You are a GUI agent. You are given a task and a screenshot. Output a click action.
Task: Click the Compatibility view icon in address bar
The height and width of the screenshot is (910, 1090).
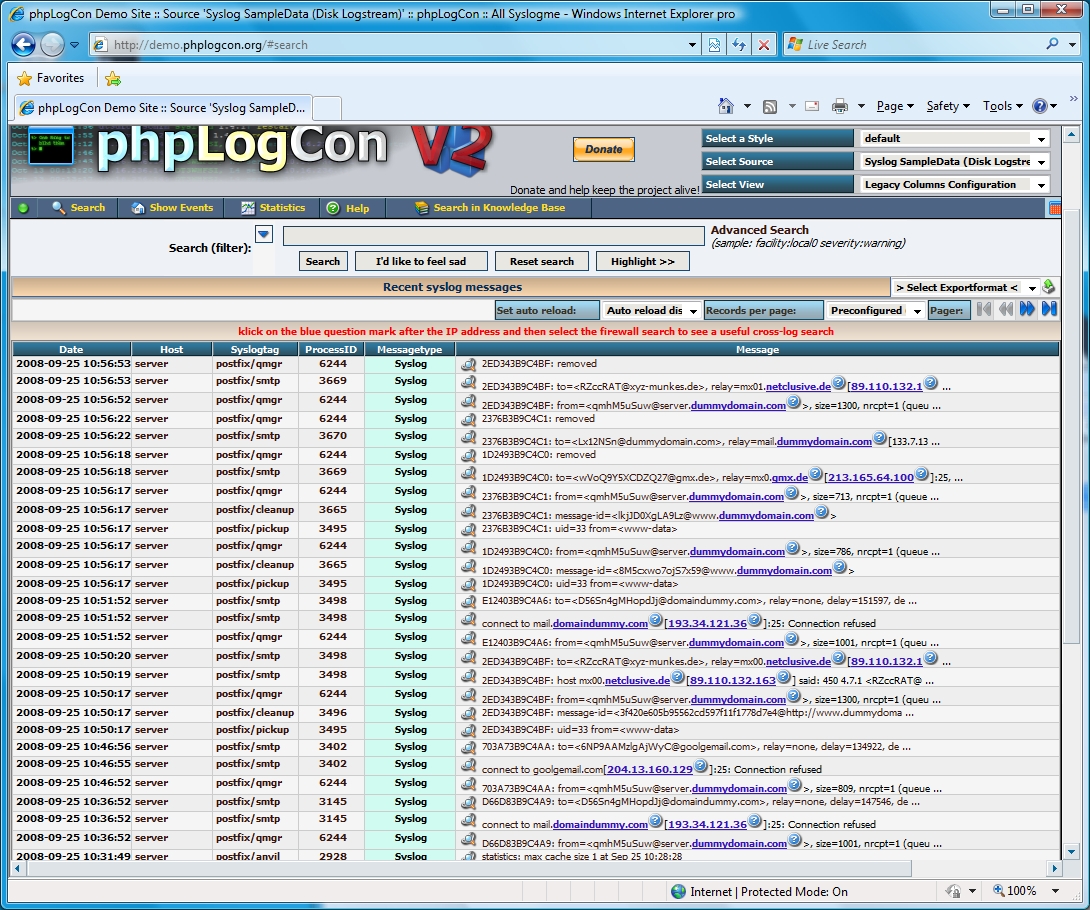[x=714, y=44]
